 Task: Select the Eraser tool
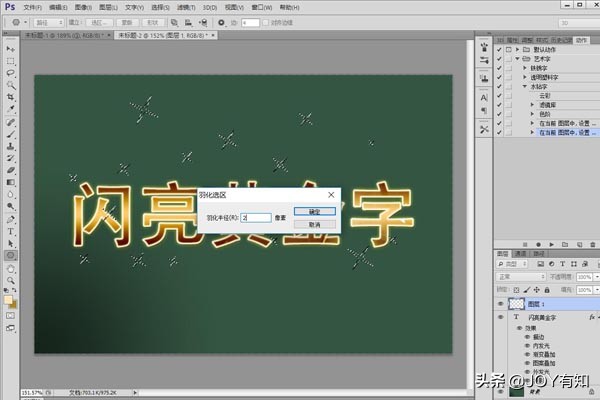click(x=10, y=170)
